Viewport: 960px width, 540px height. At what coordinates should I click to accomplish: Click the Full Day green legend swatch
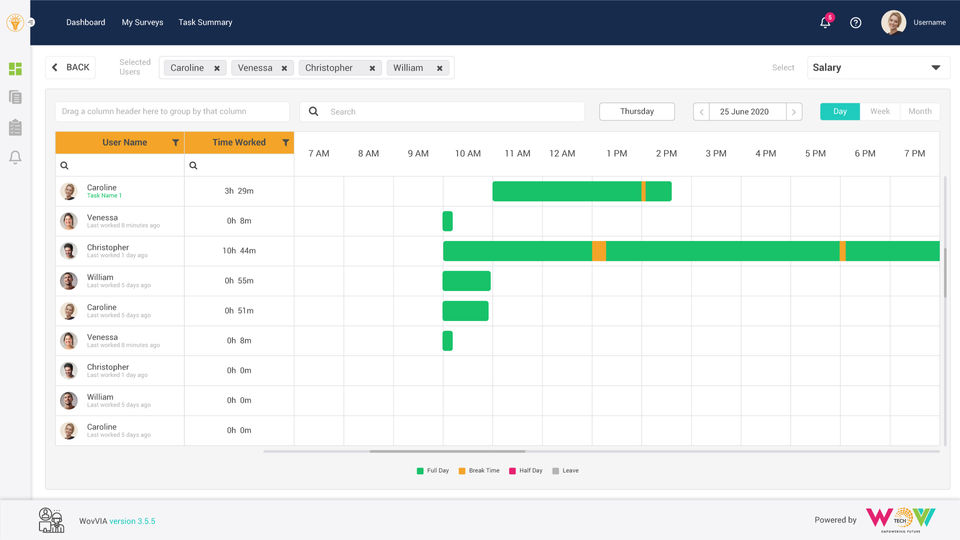coord(420,471)
